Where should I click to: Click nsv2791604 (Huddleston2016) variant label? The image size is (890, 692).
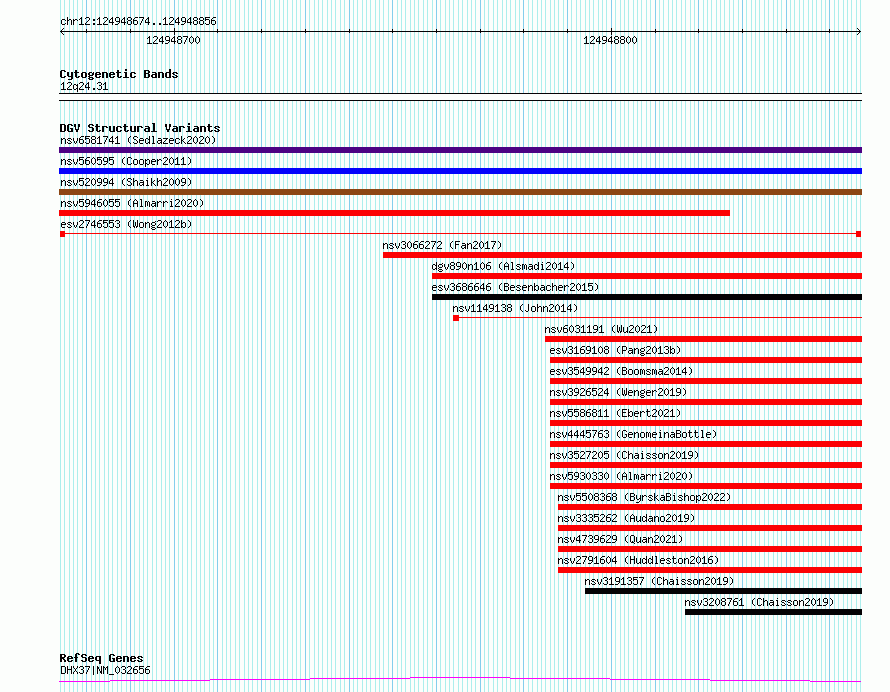click(x=638, y=560)
